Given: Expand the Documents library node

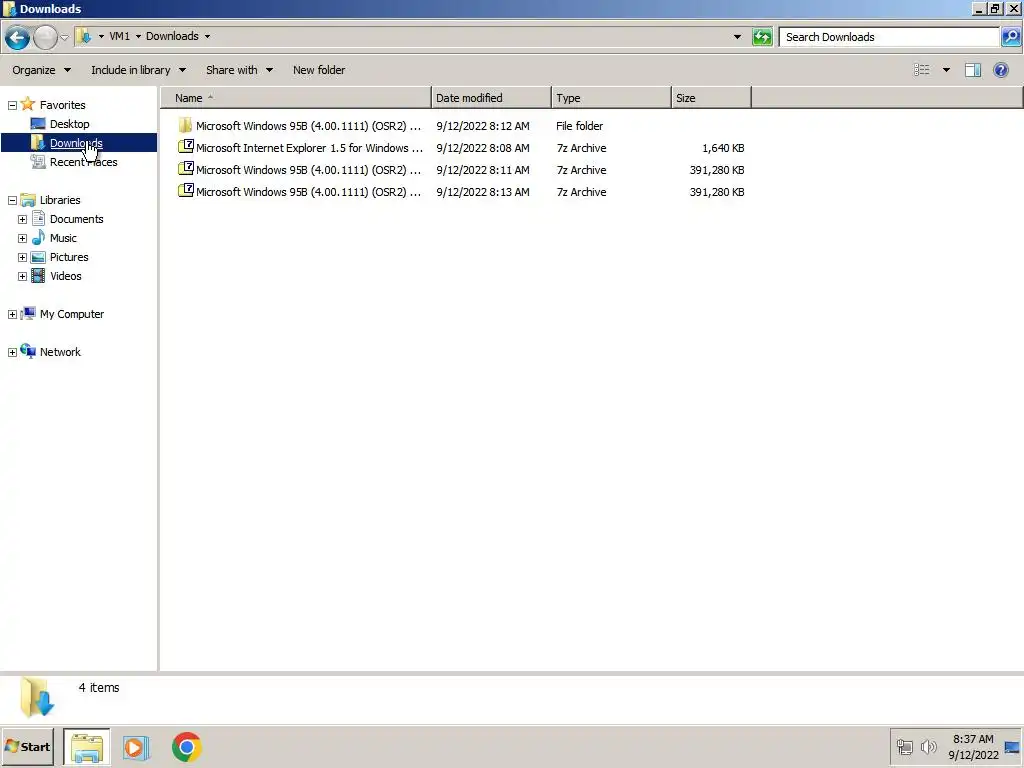Looking at the screenshot, I should click(x=22, y=219).
